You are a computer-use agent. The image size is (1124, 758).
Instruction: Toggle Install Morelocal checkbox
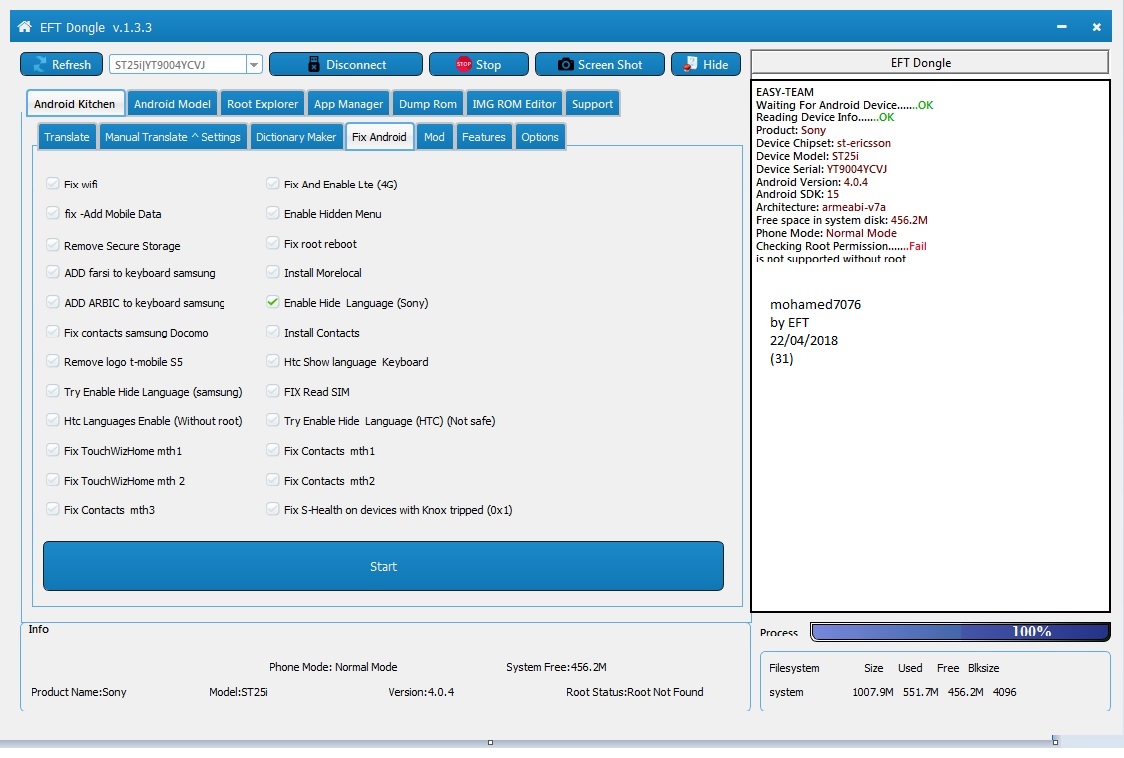click(x=272, y=273)
